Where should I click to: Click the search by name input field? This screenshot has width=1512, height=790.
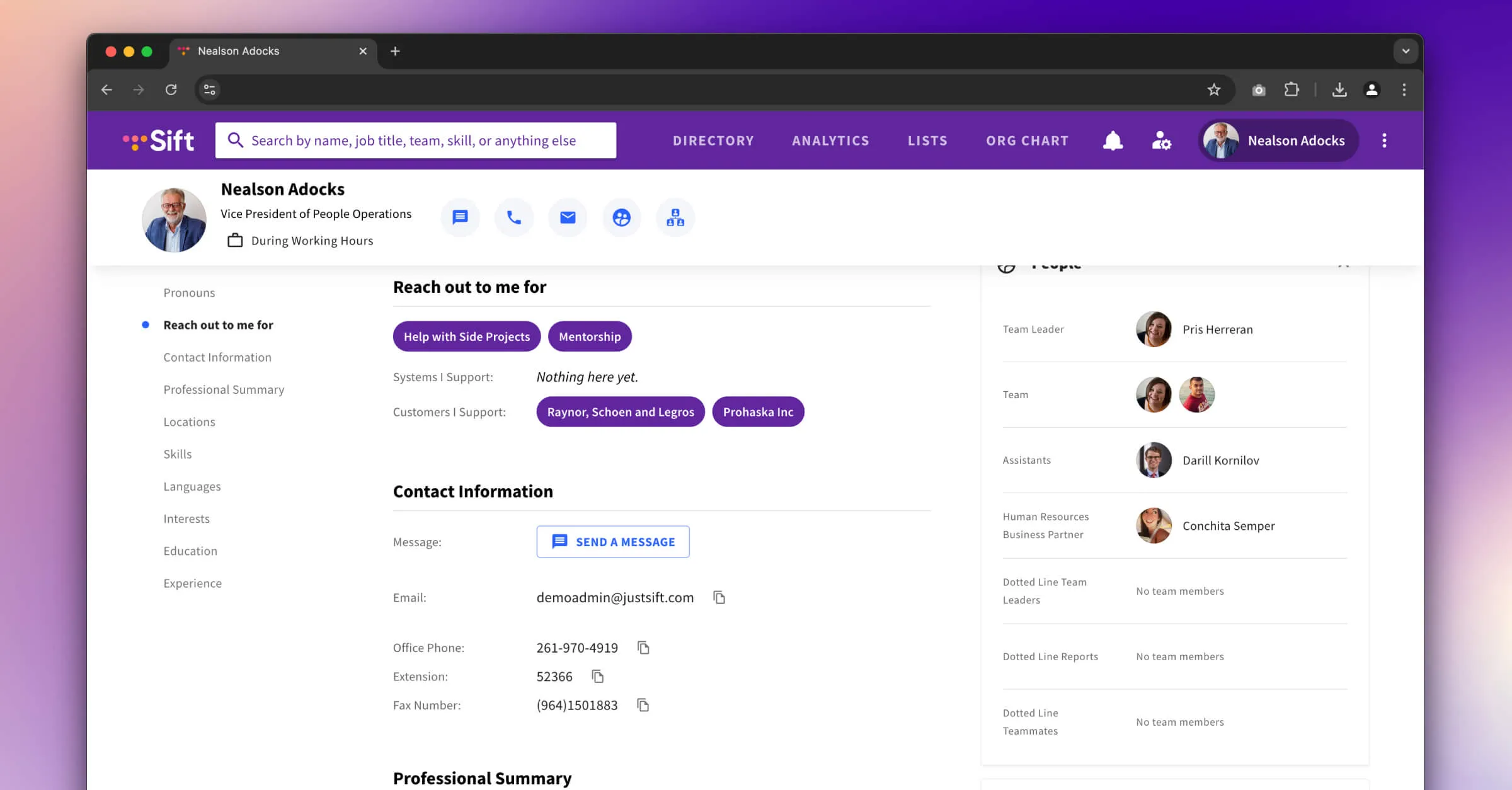pos(416,140)
